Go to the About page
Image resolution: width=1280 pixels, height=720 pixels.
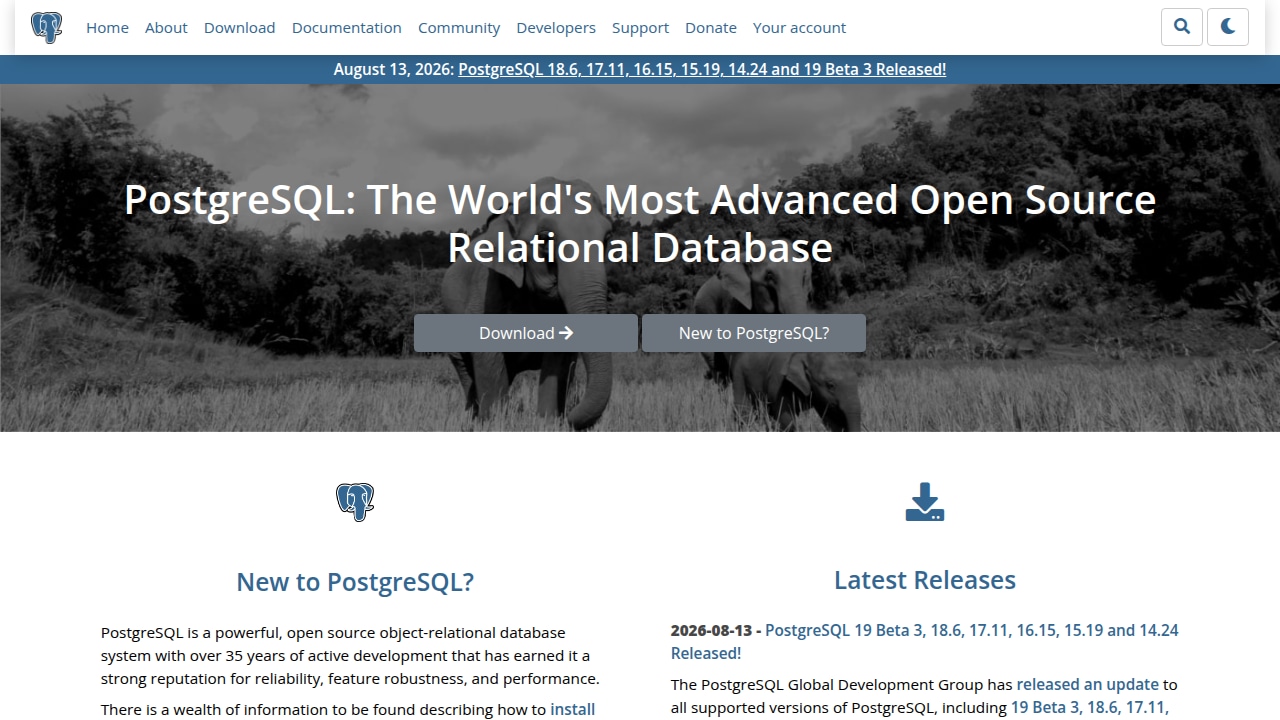[166, 27]
